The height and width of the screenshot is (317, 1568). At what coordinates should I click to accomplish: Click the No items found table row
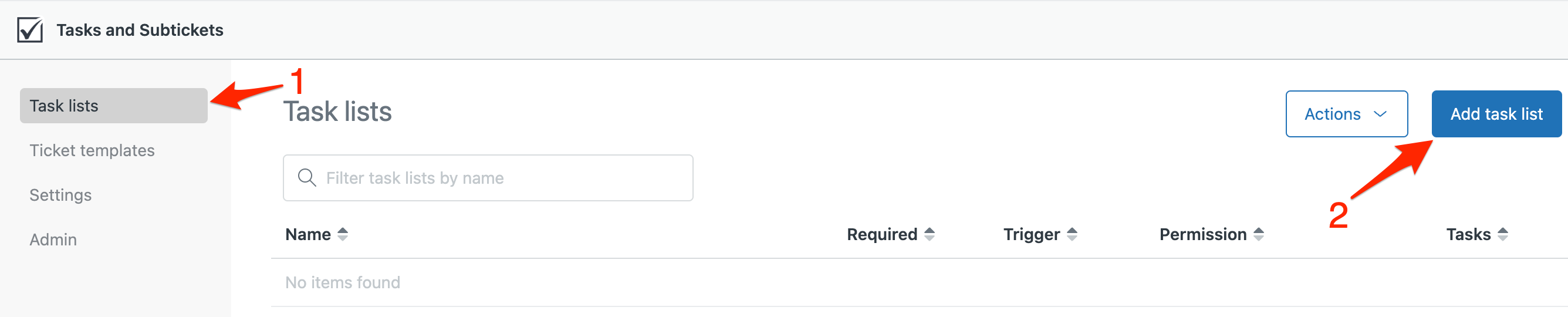(919, 282)
